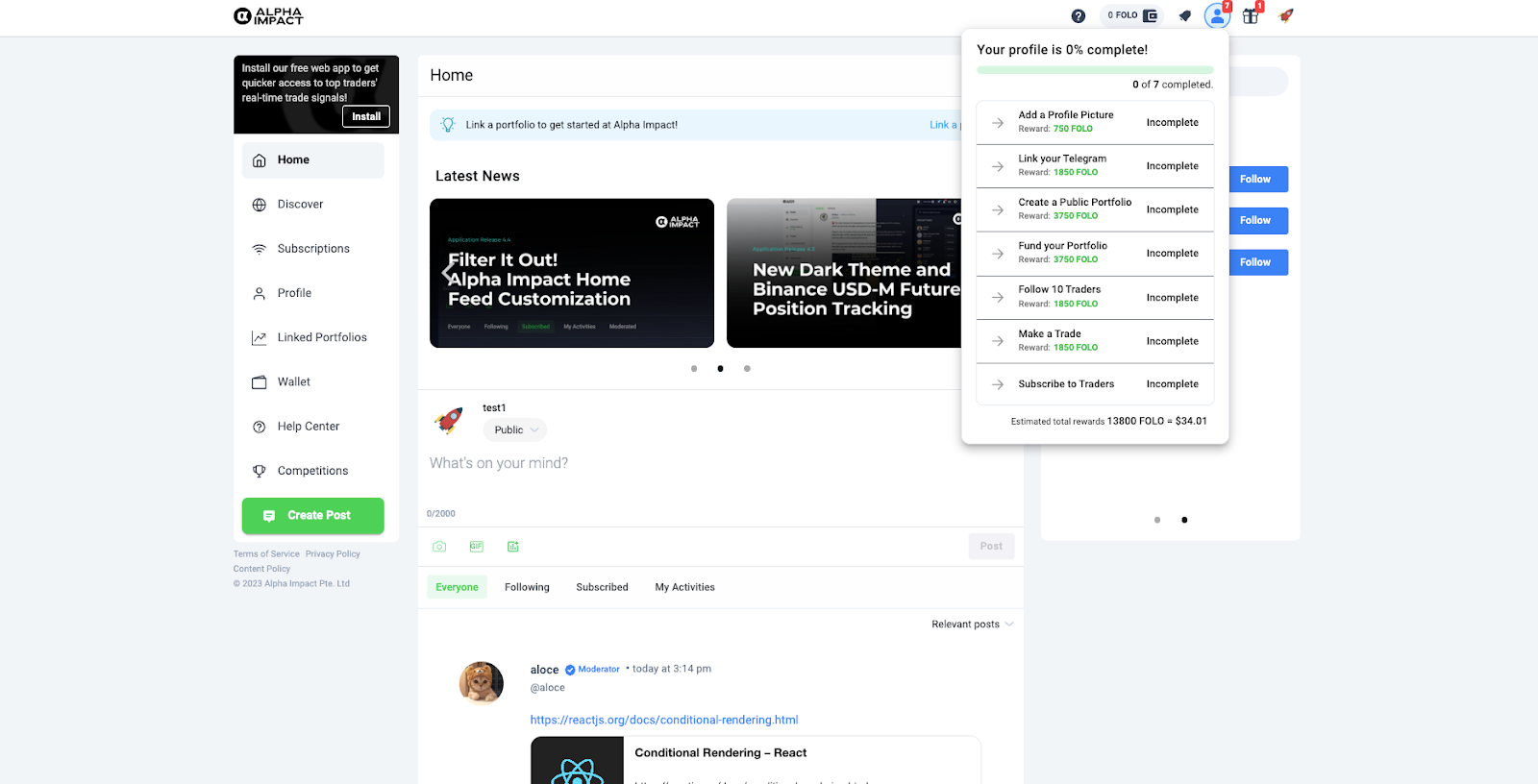The height and width of the screenshot is (784, 1538).
Task: Open the New Dark Theme news card
Action: (844, 273)
